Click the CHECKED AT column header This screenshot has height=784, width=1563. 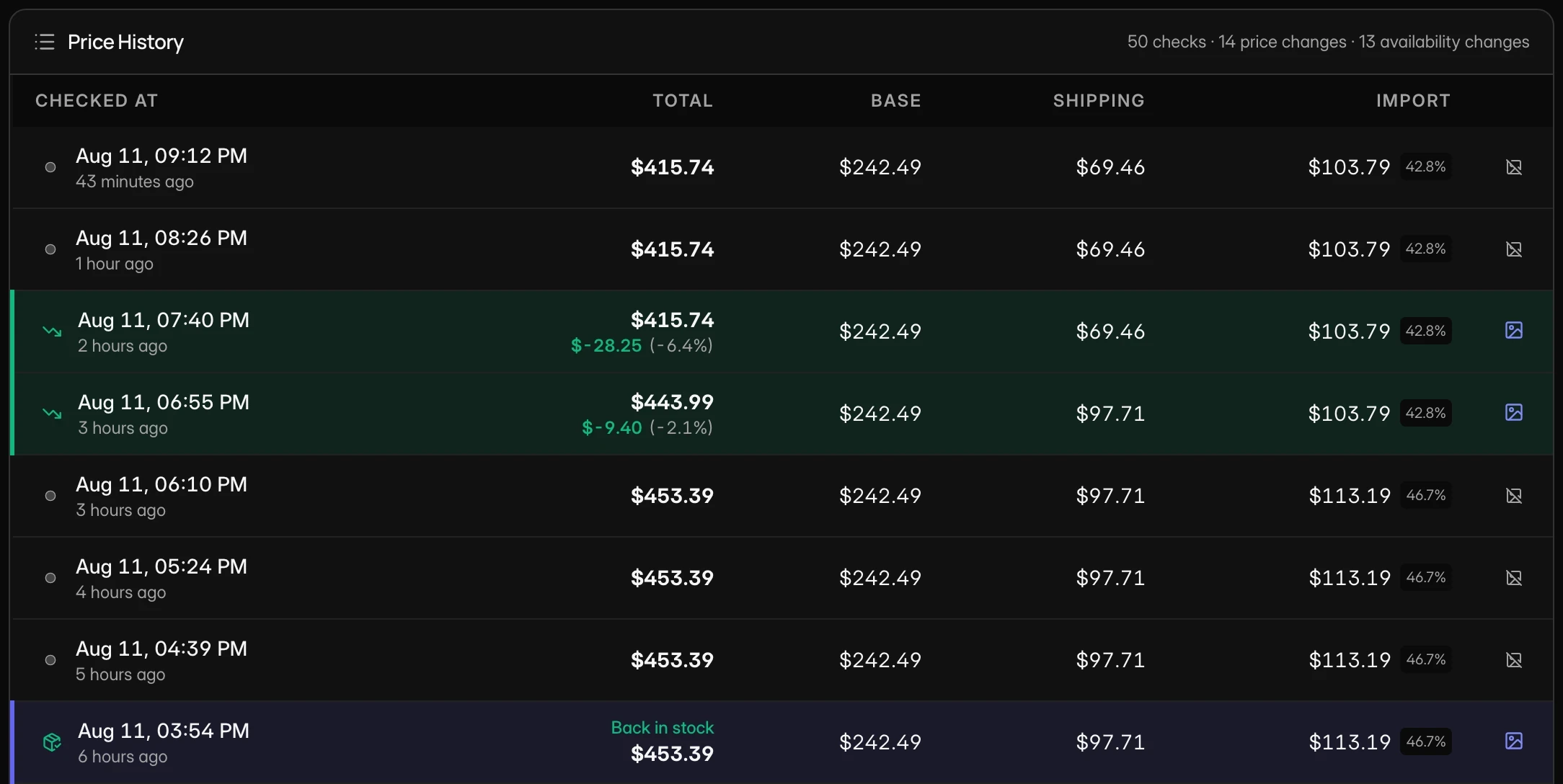click(97, 101)
